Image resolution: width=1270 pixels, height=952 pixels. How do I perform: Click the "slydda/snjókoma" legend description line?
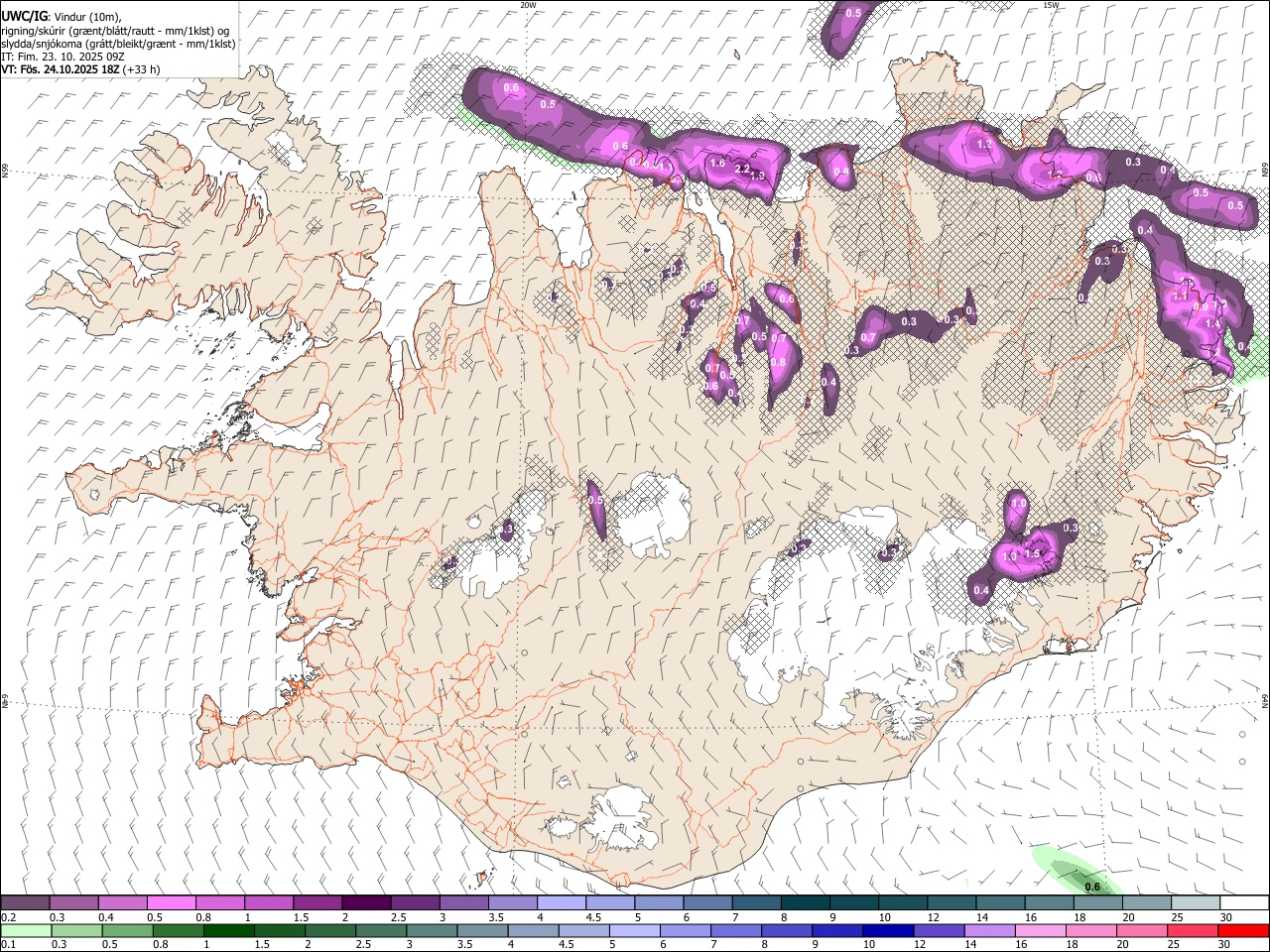[118, 44]
